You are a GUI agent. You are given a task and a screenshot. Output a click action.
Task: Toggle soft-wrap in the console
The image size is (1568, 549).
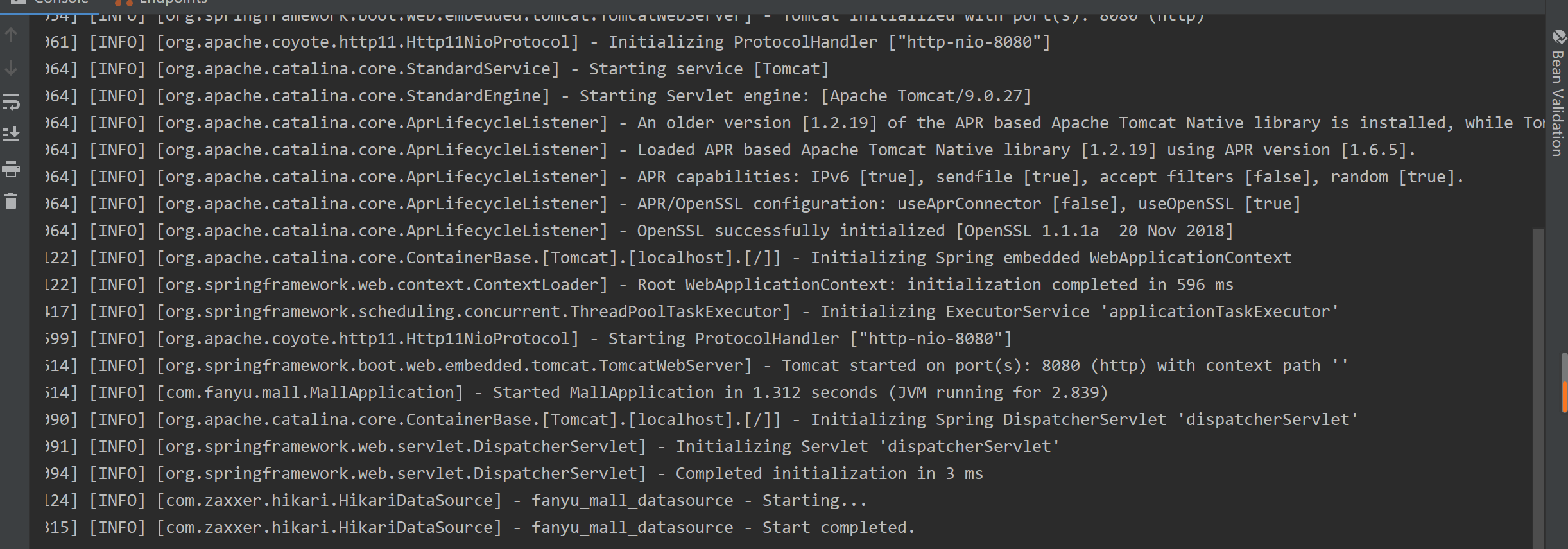pos(11,101)
